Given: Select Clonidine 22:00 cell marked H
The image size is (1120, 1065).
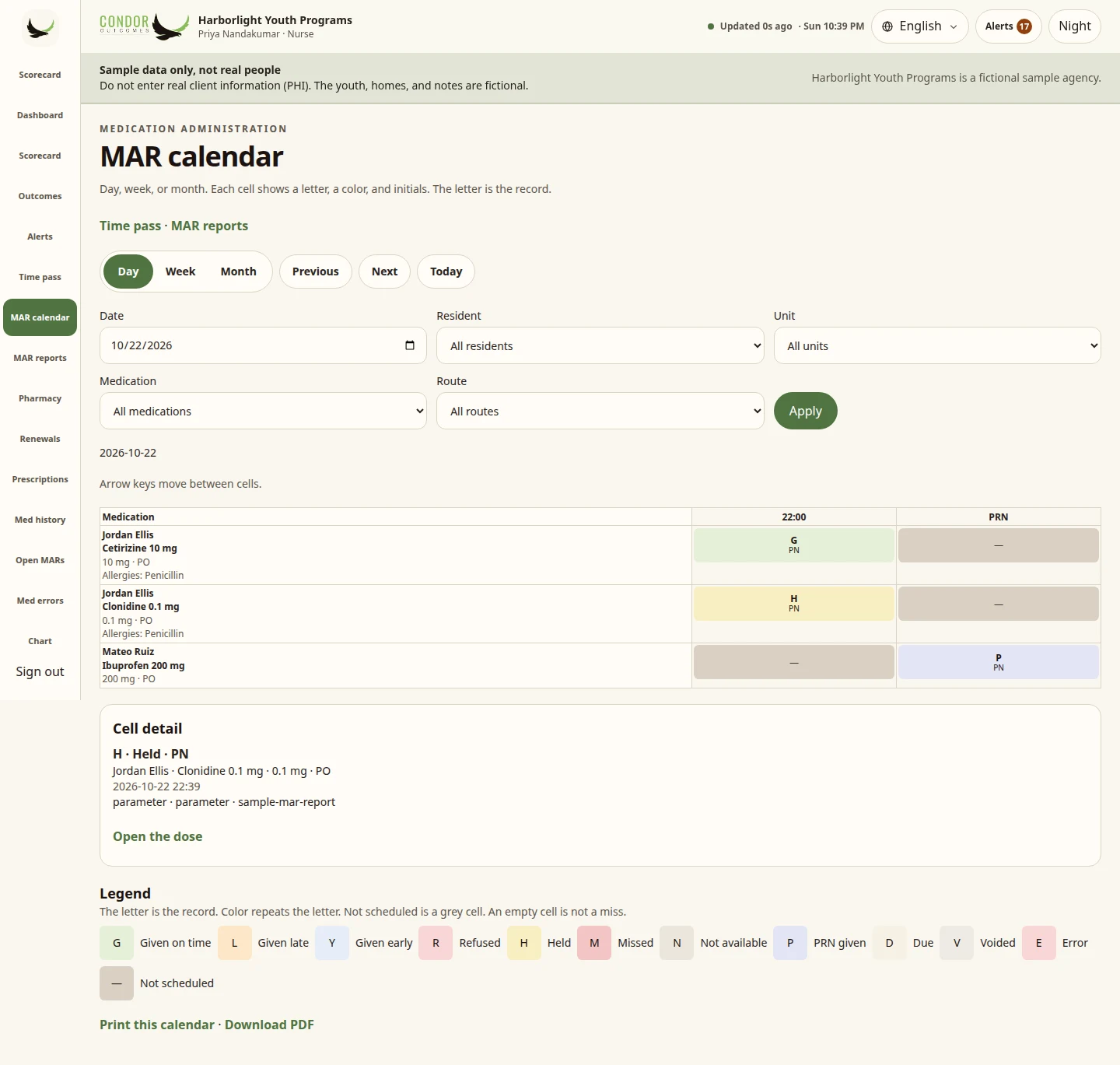Looking at the screenshot, I should (x=794, y=604).
